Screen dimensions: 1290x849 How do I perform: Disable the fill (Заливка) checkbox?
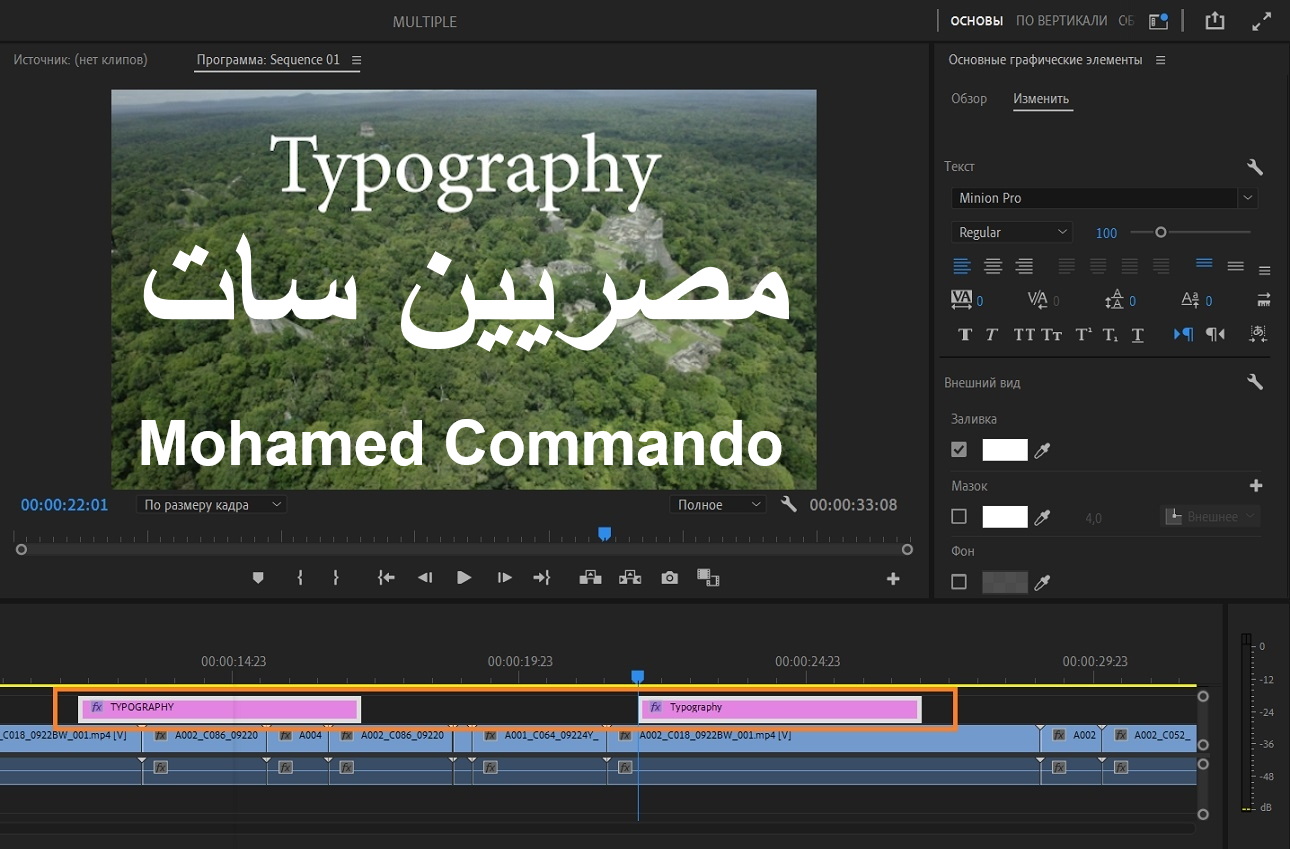tap(959, 450)
